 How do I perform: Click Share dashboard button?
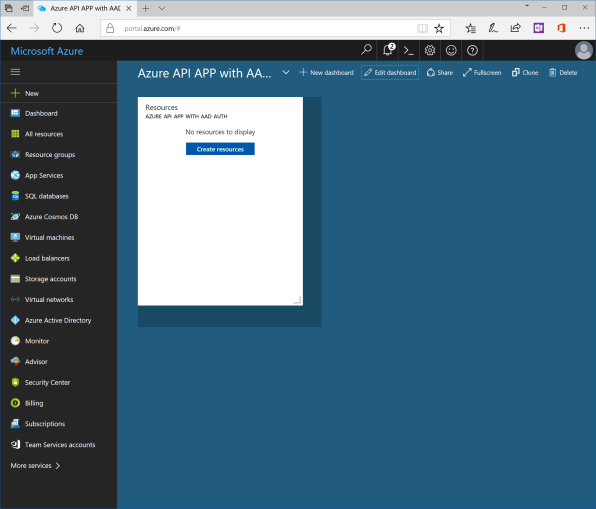coord(439,72)
